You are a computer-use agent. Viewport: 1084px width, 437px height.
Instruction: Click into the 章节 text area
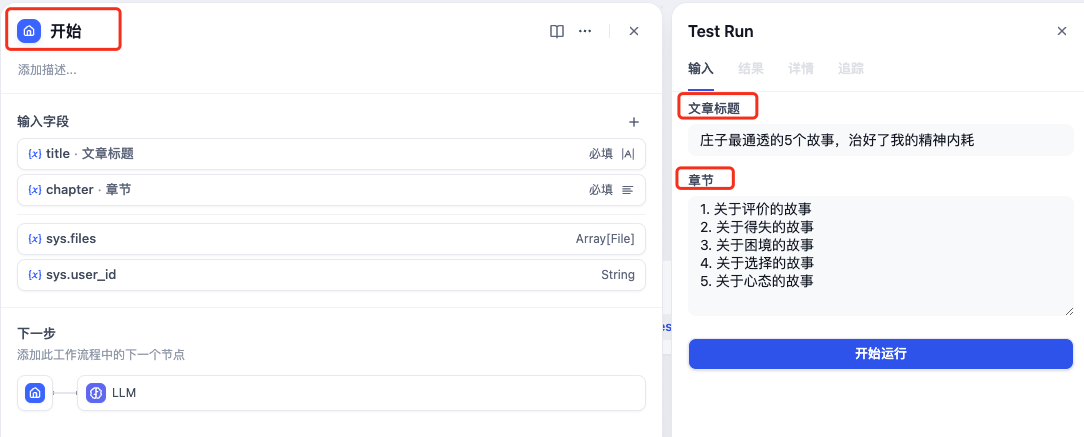tap(880, 255)
